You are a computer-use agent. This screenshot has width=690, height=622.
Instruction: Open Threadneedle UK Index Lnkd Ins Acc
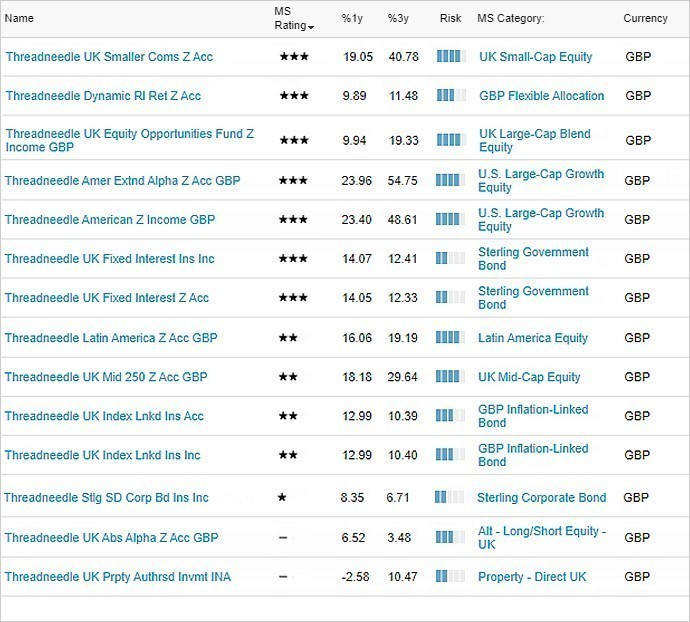tap(104, 416)
